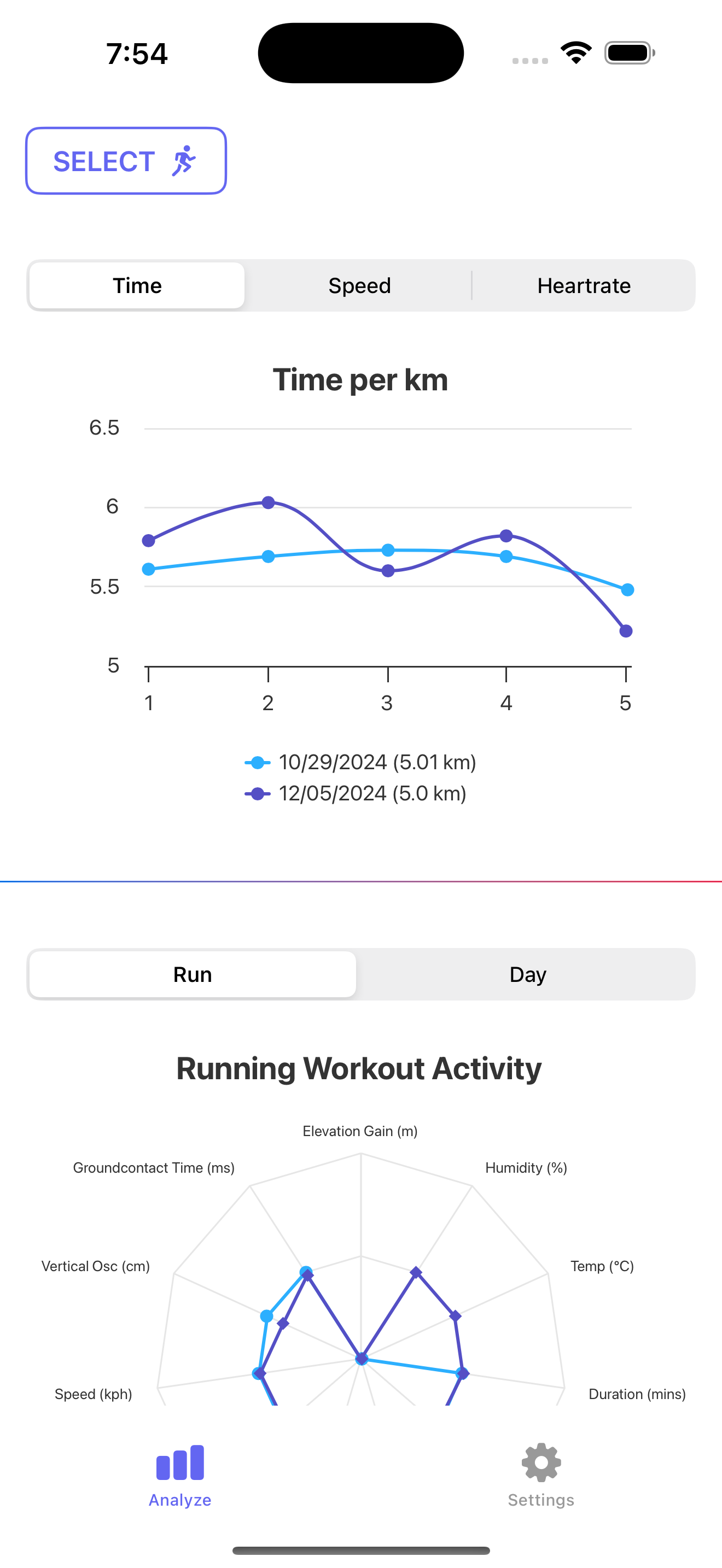
Task: Tap the battery status icon
Action: 630,53
